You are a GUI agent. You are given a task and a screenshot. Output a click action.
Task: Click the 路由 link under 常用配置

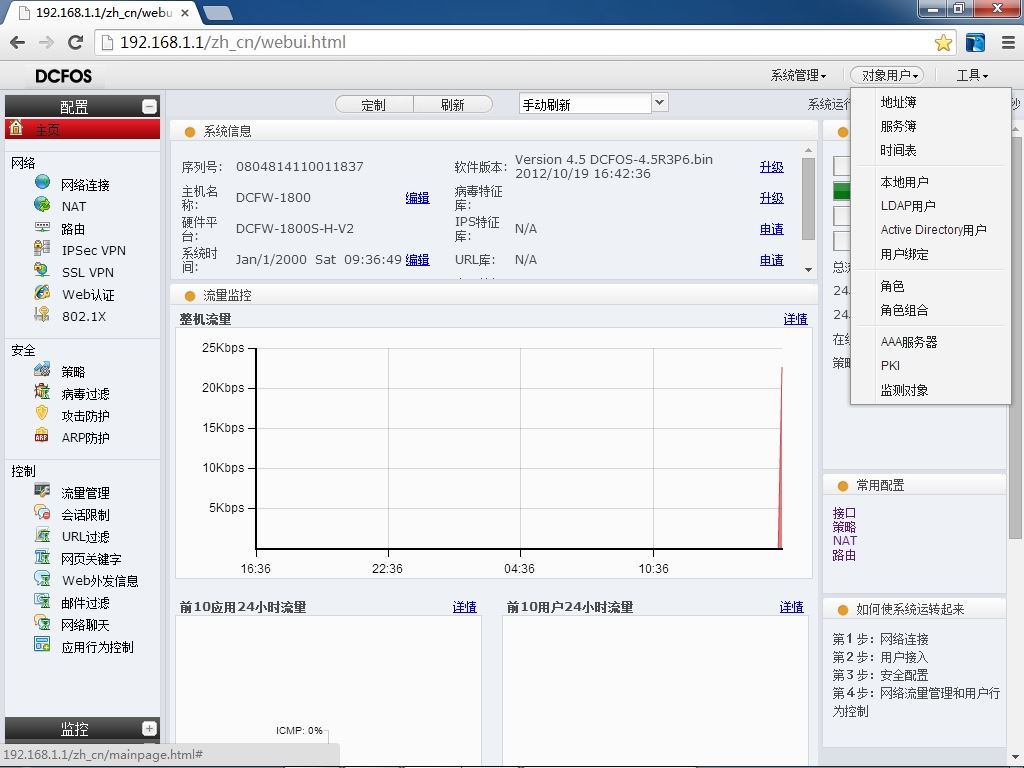pos(844,555)
